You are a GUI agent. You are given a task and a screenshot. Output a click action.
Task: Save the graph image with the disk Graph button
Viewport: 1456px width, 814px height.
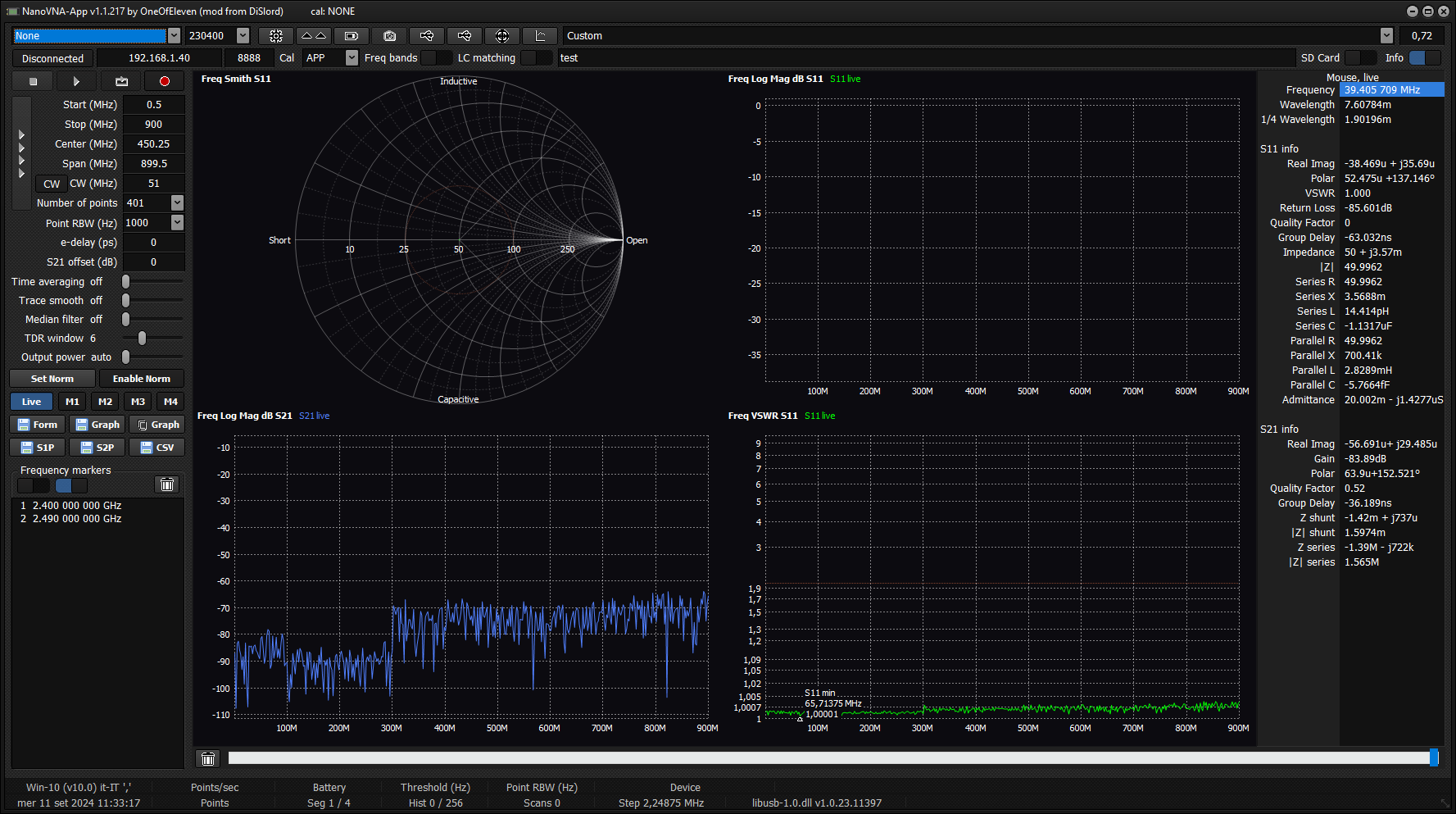97,425
